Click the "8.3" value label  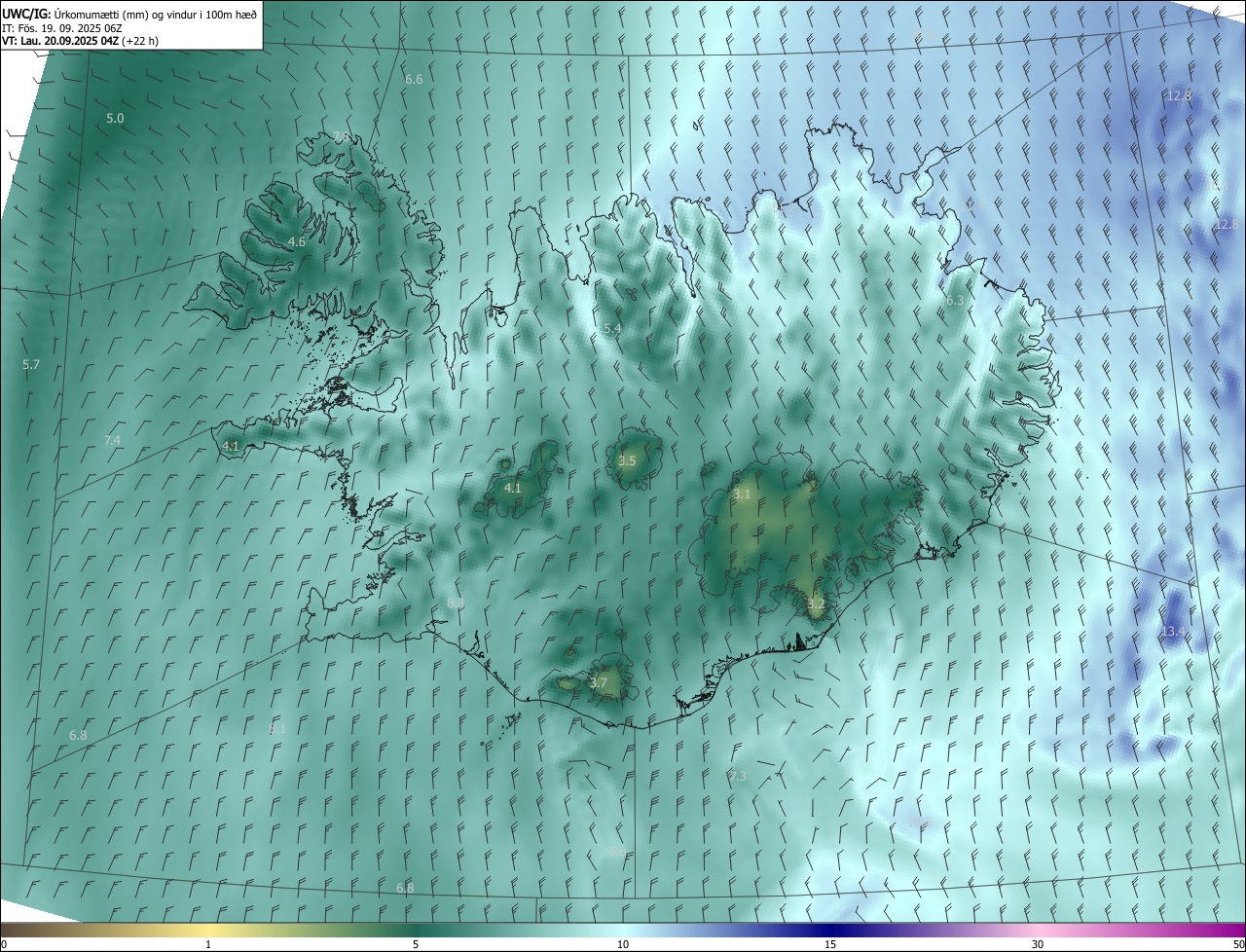point(456,604)
